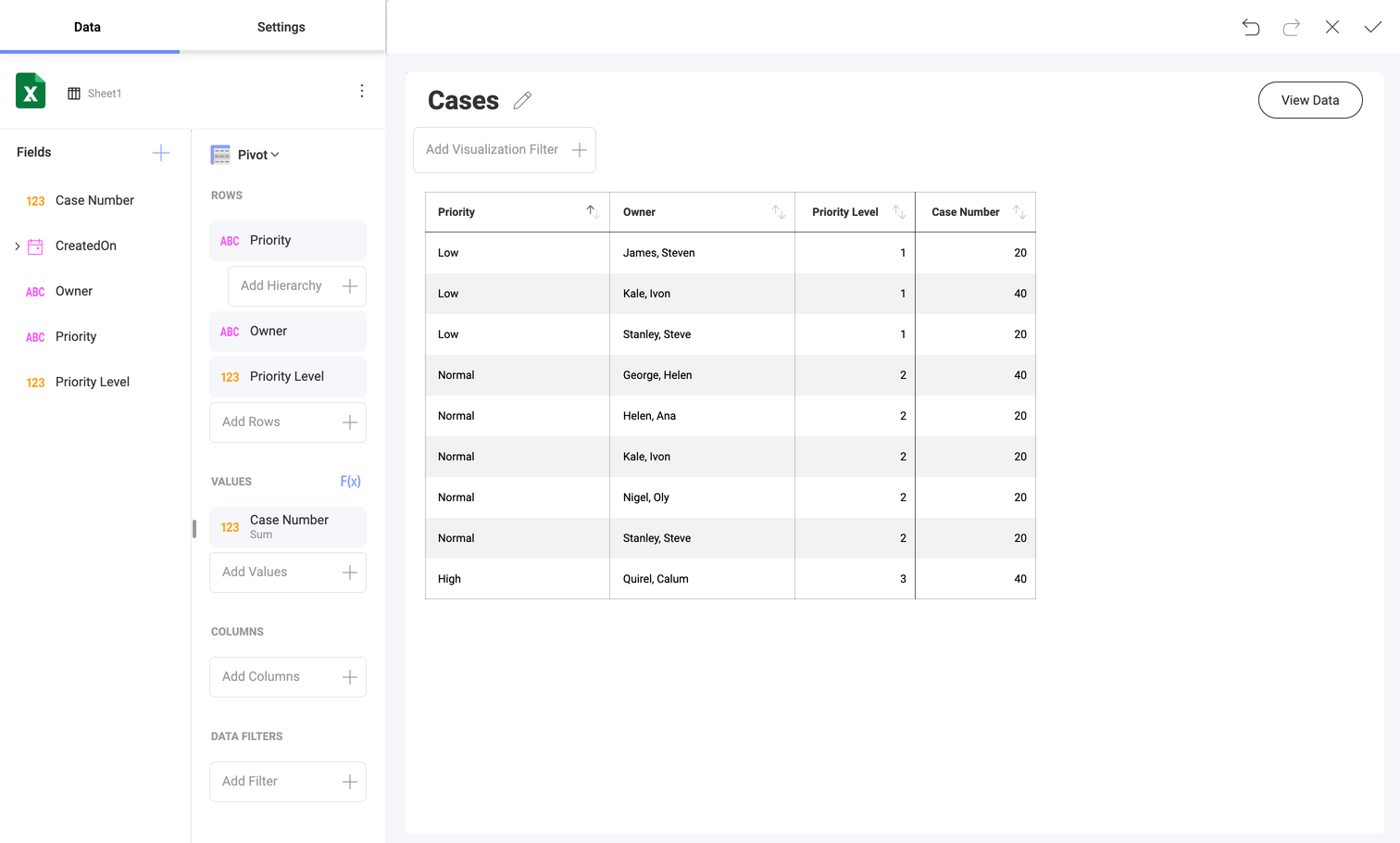Click the Quirel, Calum cell

pyautogui.click(x=703, y=579)
